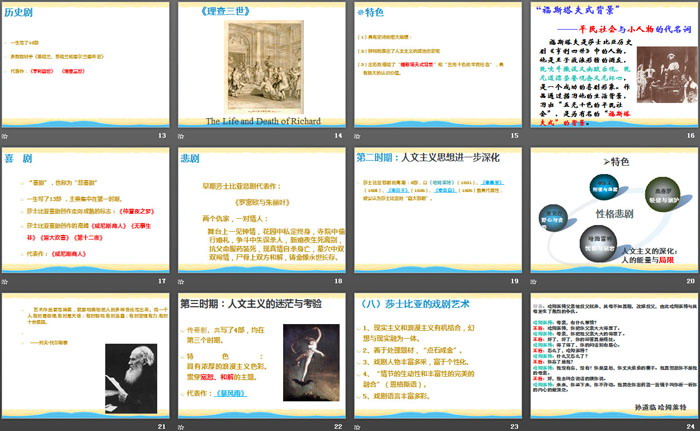This screenshot has width=700, height=431.
Task: Click the 《罗密欧与朱丽叶》 text on slide 18
Action: point(262,202)
